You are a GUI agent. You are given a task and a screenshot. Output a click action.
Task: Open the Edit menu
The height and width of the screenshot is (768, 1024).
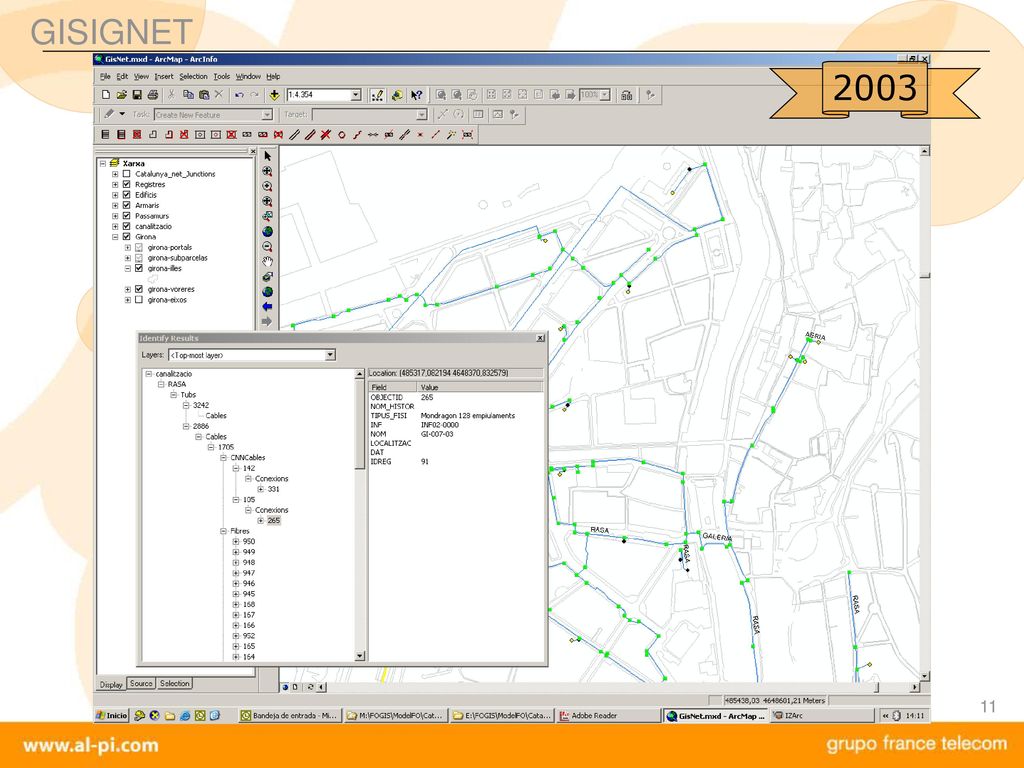[x=122, y=76]
